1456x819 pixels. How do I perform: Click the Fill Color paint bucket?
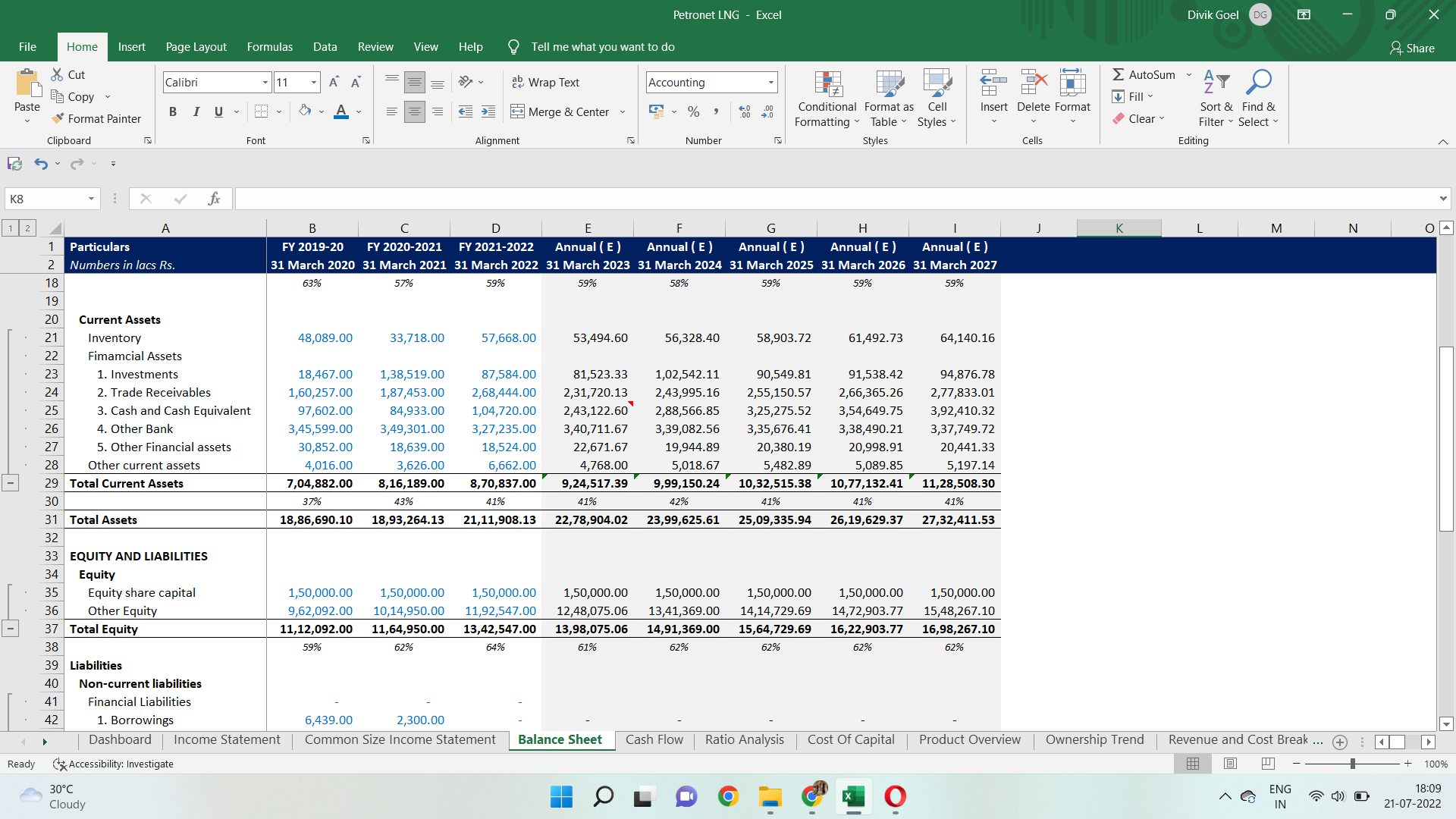305,111
